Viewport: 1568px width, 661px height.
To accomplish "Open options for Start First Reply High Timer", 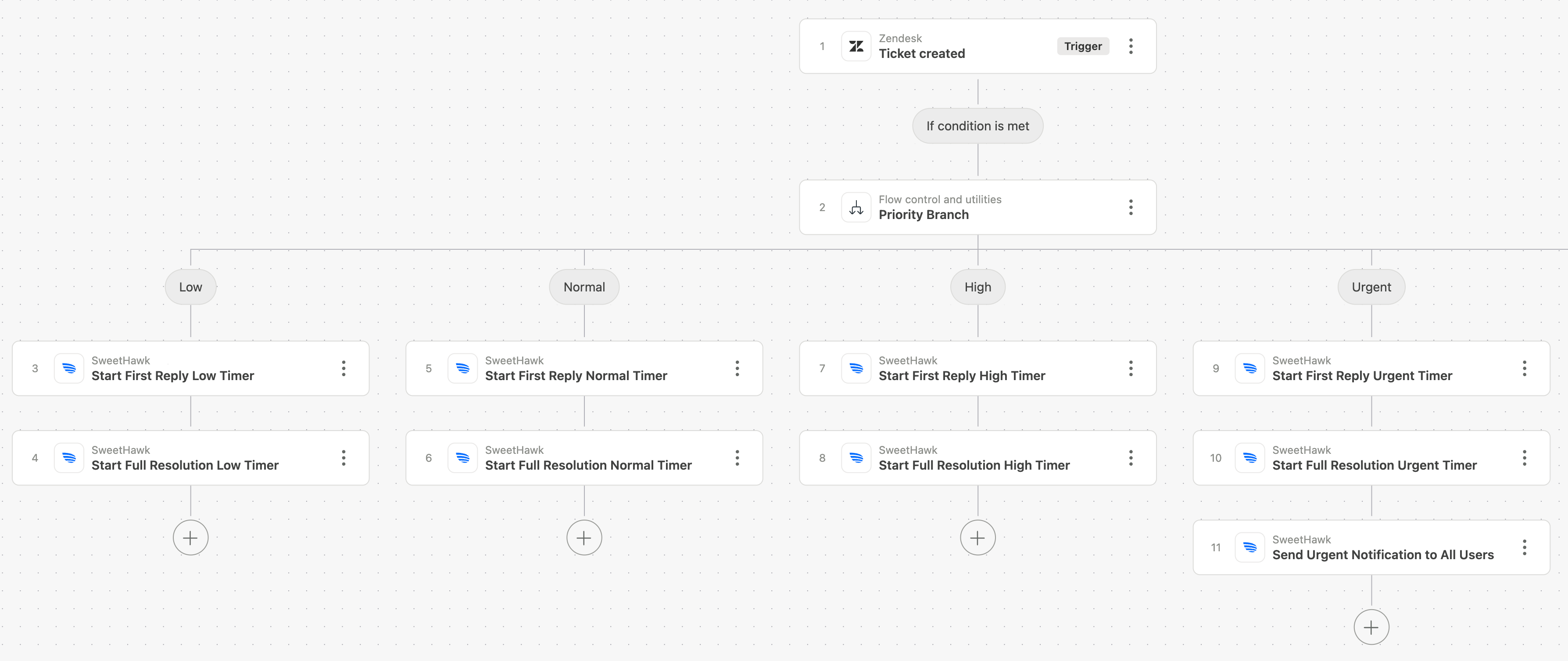I will click(x=1131, y=369).
